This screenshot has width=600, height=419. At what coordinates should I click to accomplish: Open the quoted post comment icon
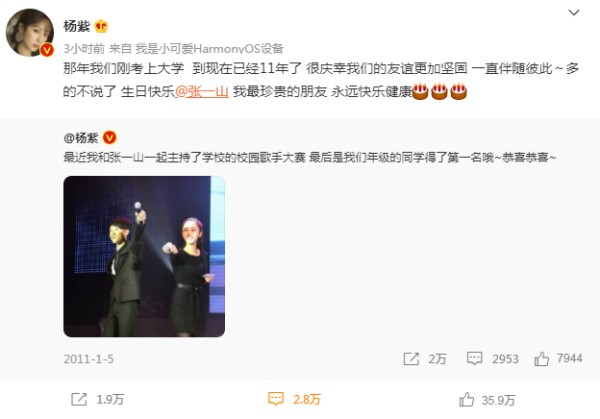click(474, 358)
